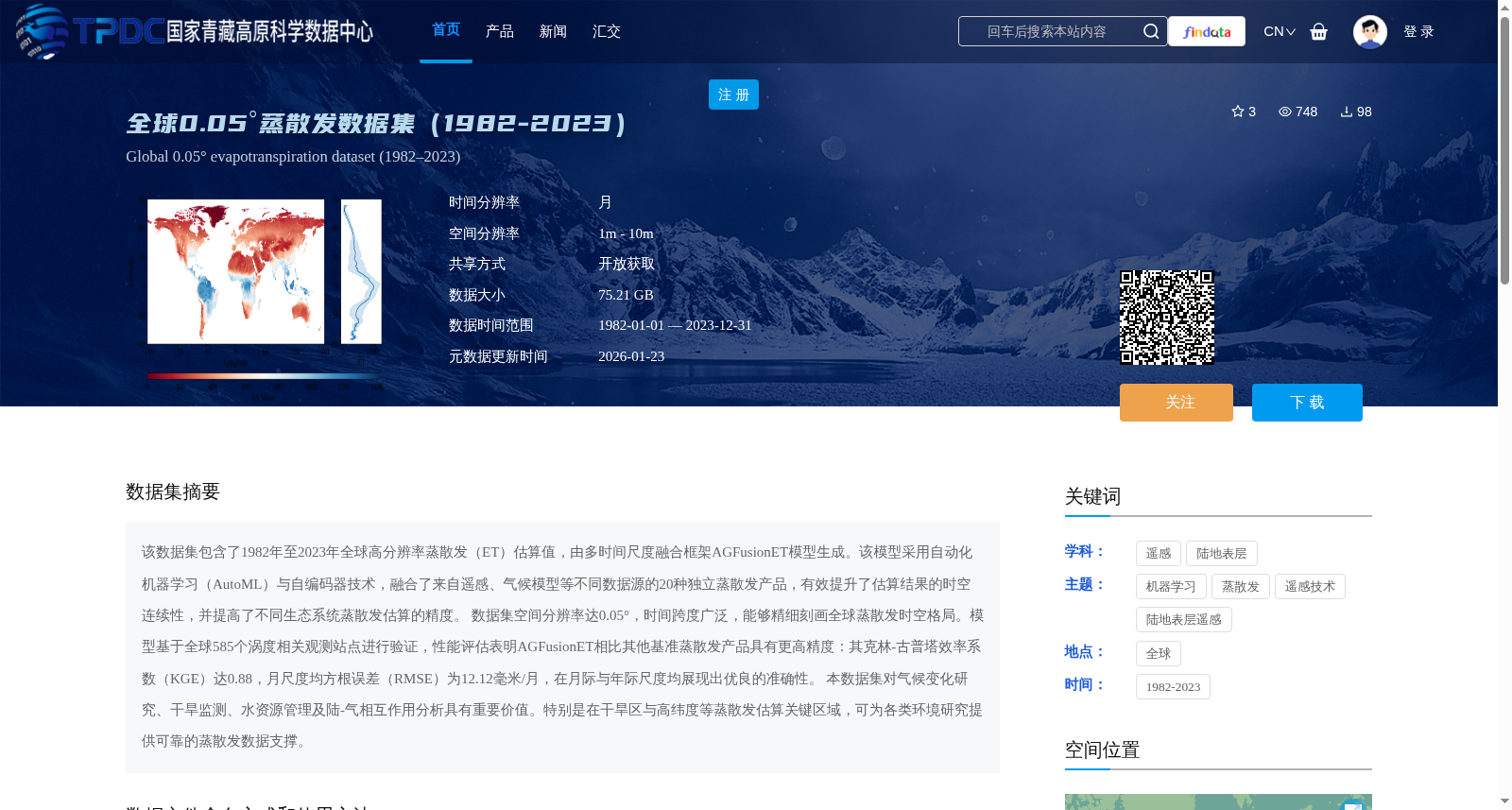Click the download count icon
Screen dimensions: 1512x810
point(1347,112)
